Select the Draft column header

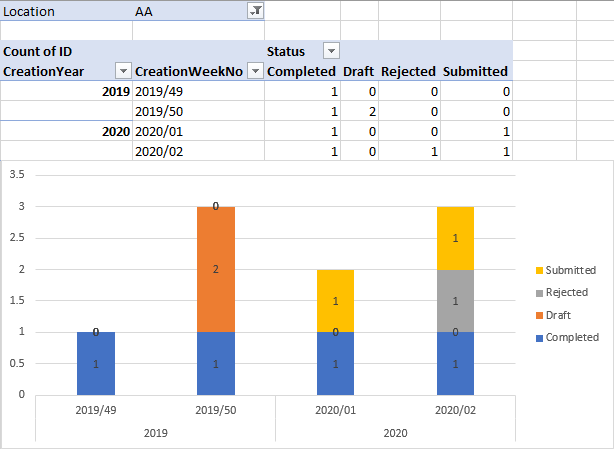coord(359,71)
